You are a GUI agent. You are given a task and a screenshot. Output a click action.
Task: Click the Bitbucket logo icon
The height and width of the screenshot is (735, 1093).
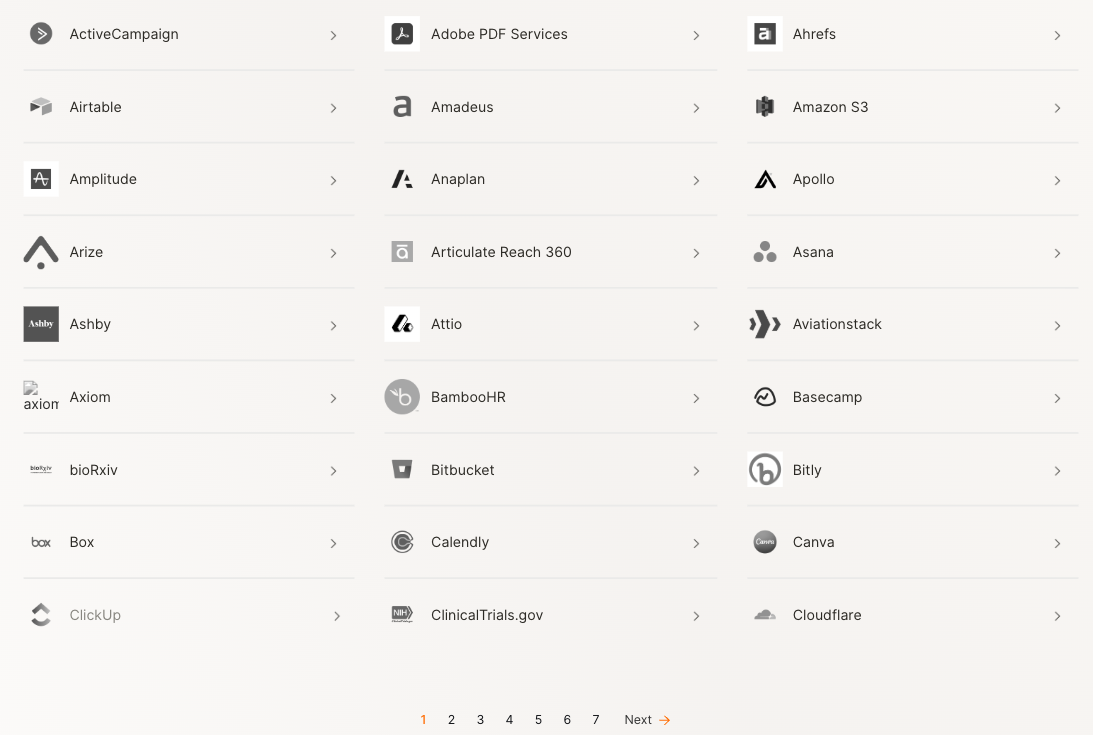[402, 469]
